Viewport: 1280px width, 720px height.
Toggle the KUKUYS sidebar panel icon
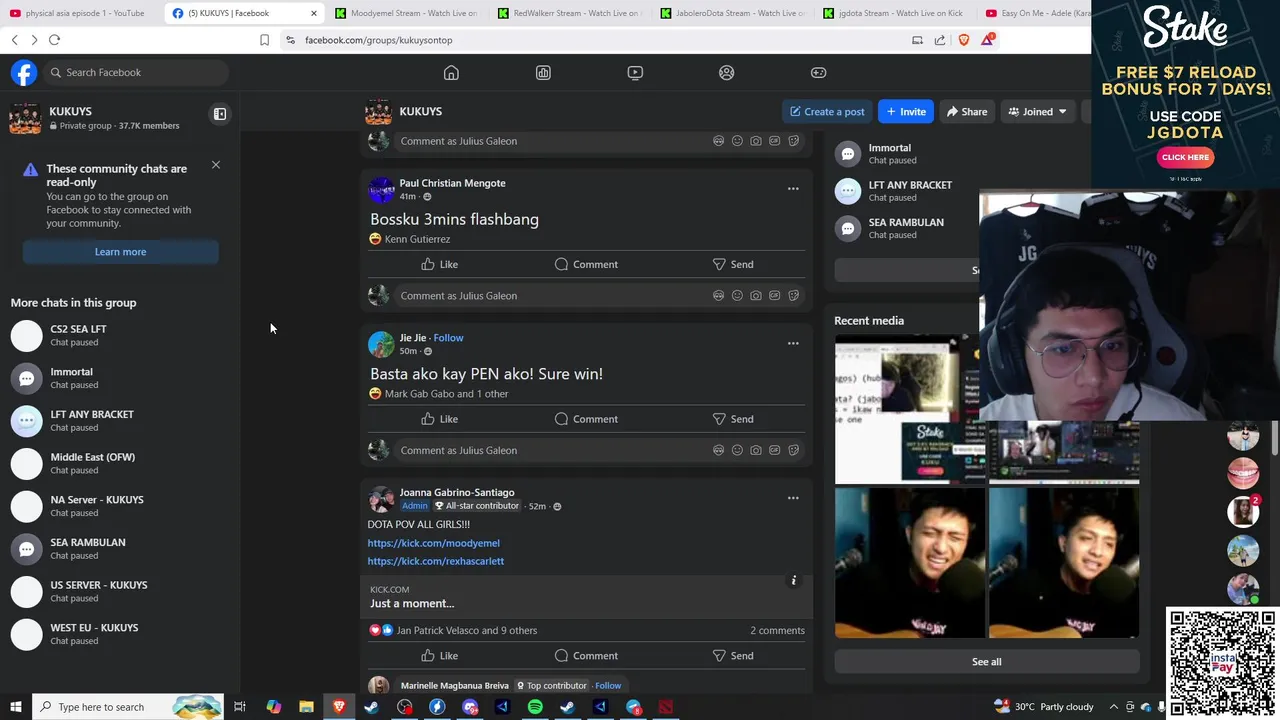(220, 114)
